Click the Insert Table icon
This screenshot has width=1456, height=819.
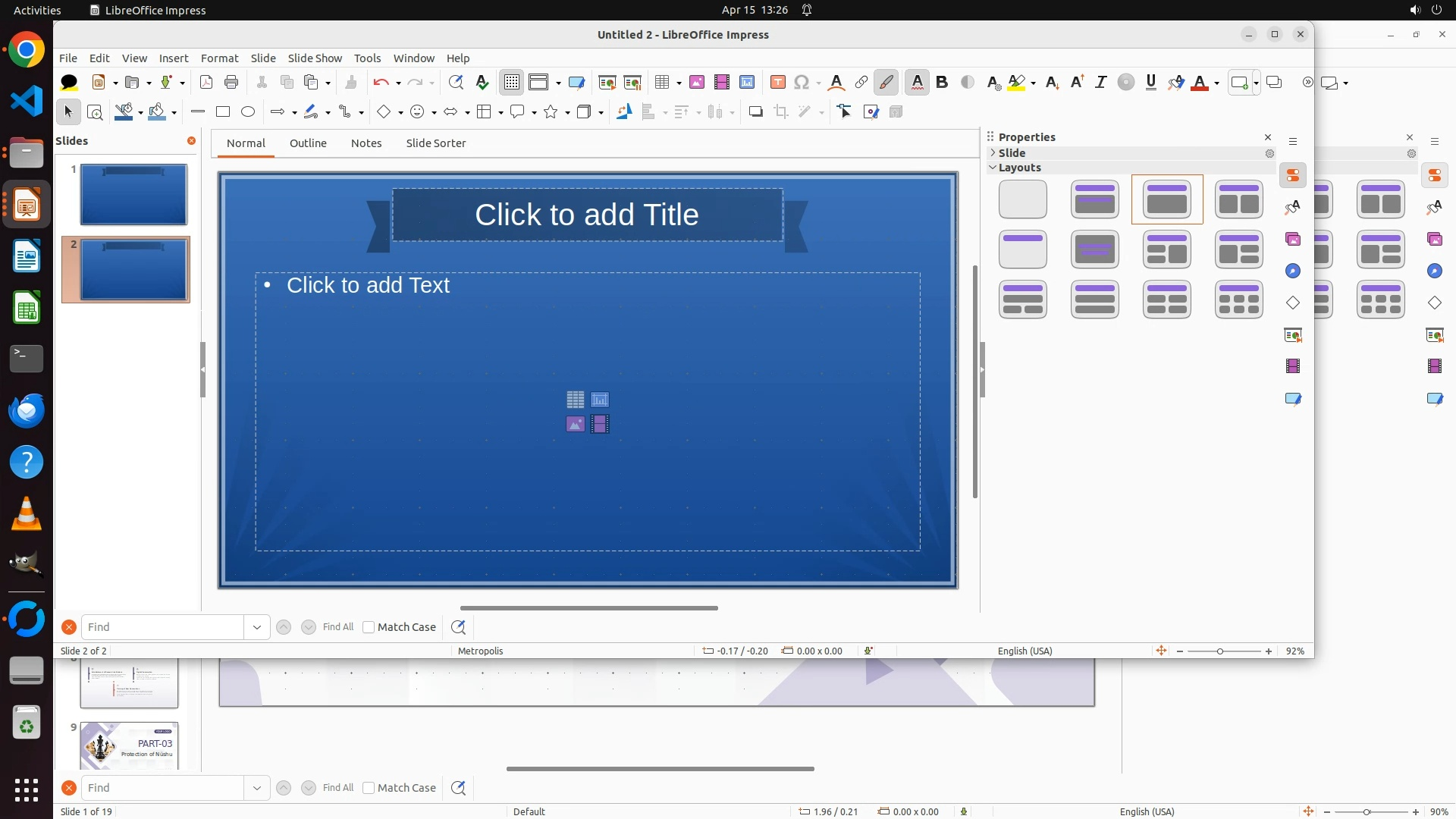tap(662, 82)
